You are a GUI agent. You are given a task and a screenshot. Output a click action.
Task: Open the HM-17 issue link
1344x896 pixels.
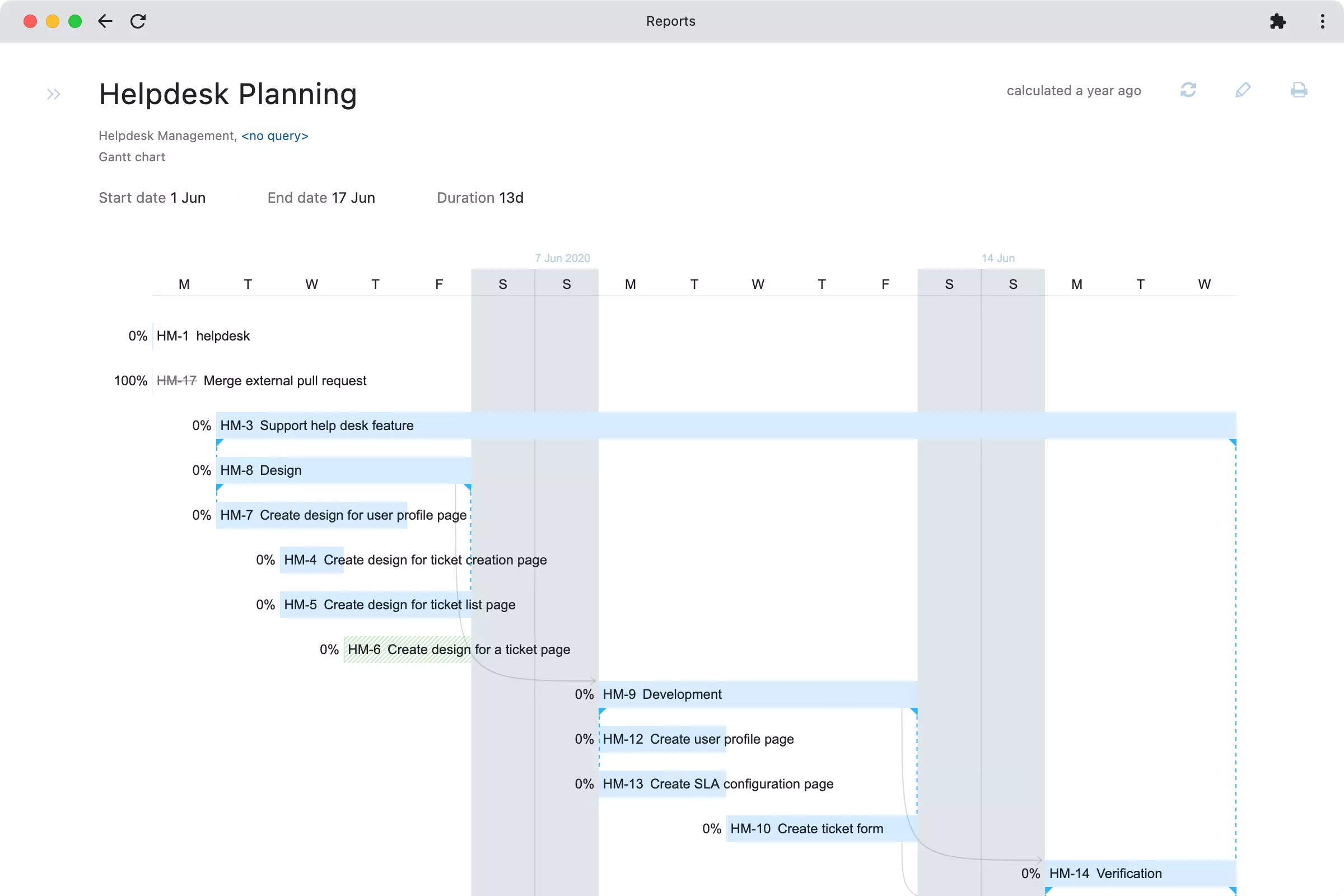pos(176,381)
